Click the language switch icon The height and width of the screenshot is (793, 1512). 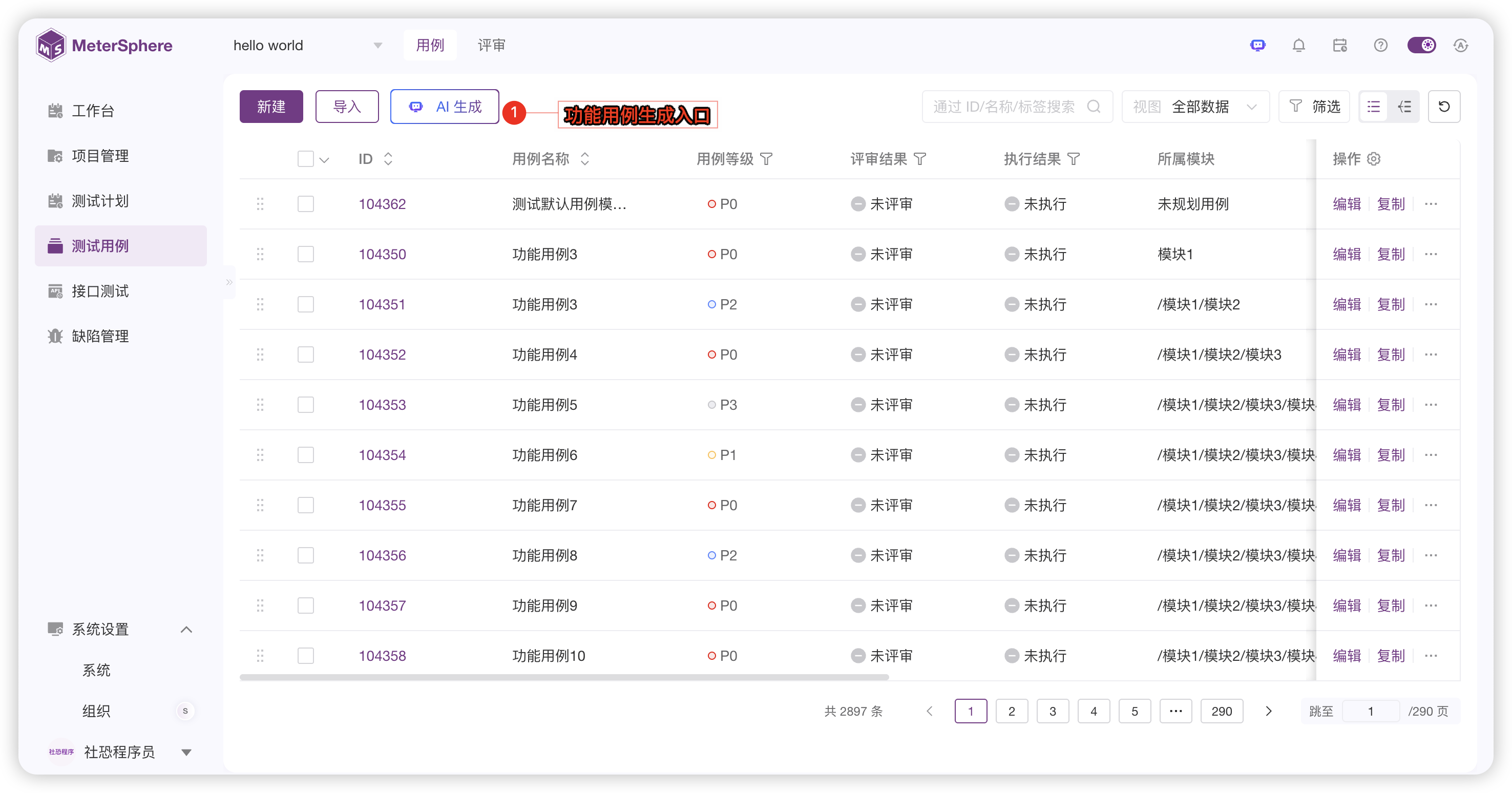point(1461,45)
